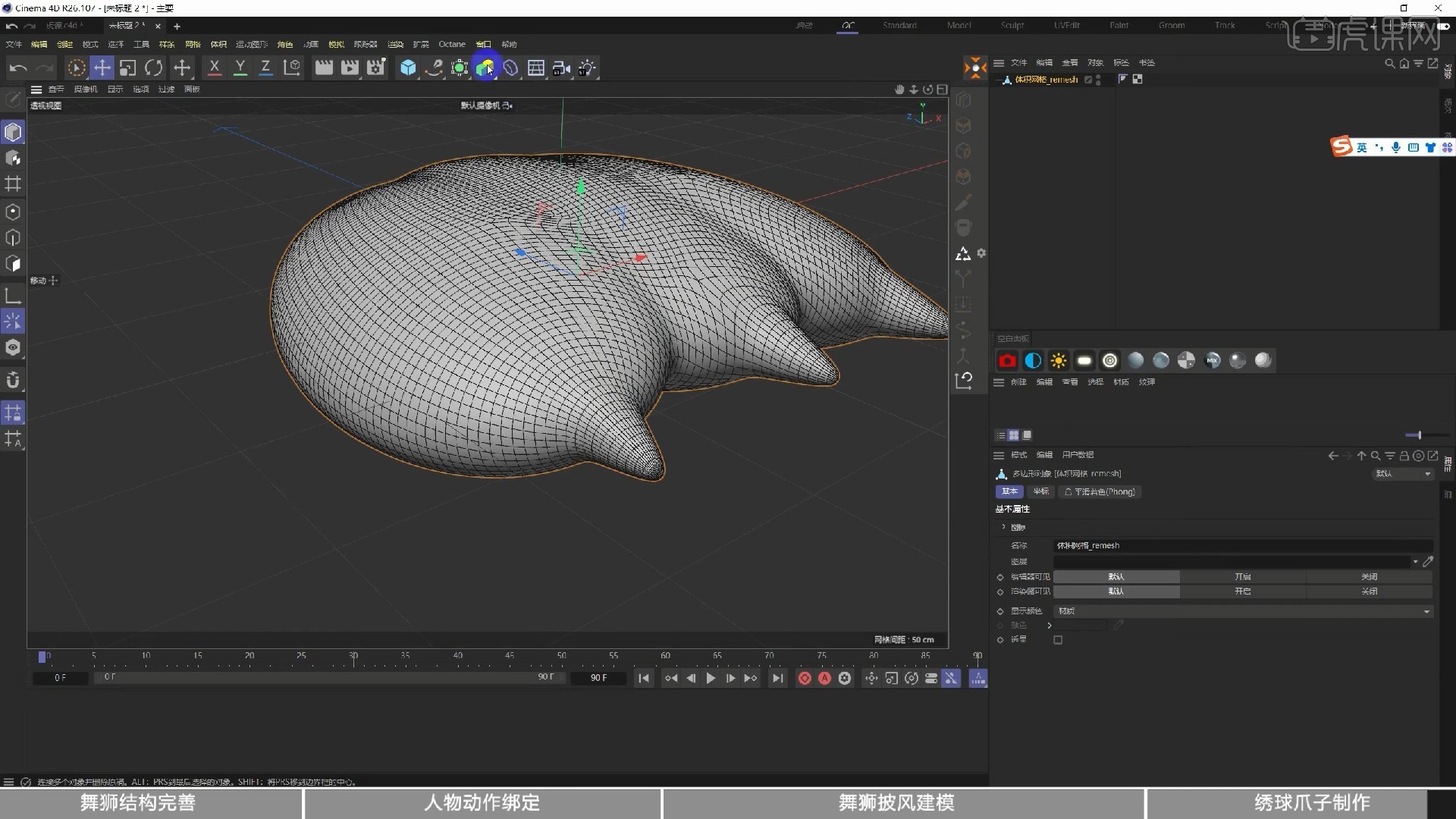This screenshot has height=819, width=1456.
Task: Click the back arrow in attribute manager
Action: point(1332,456)
